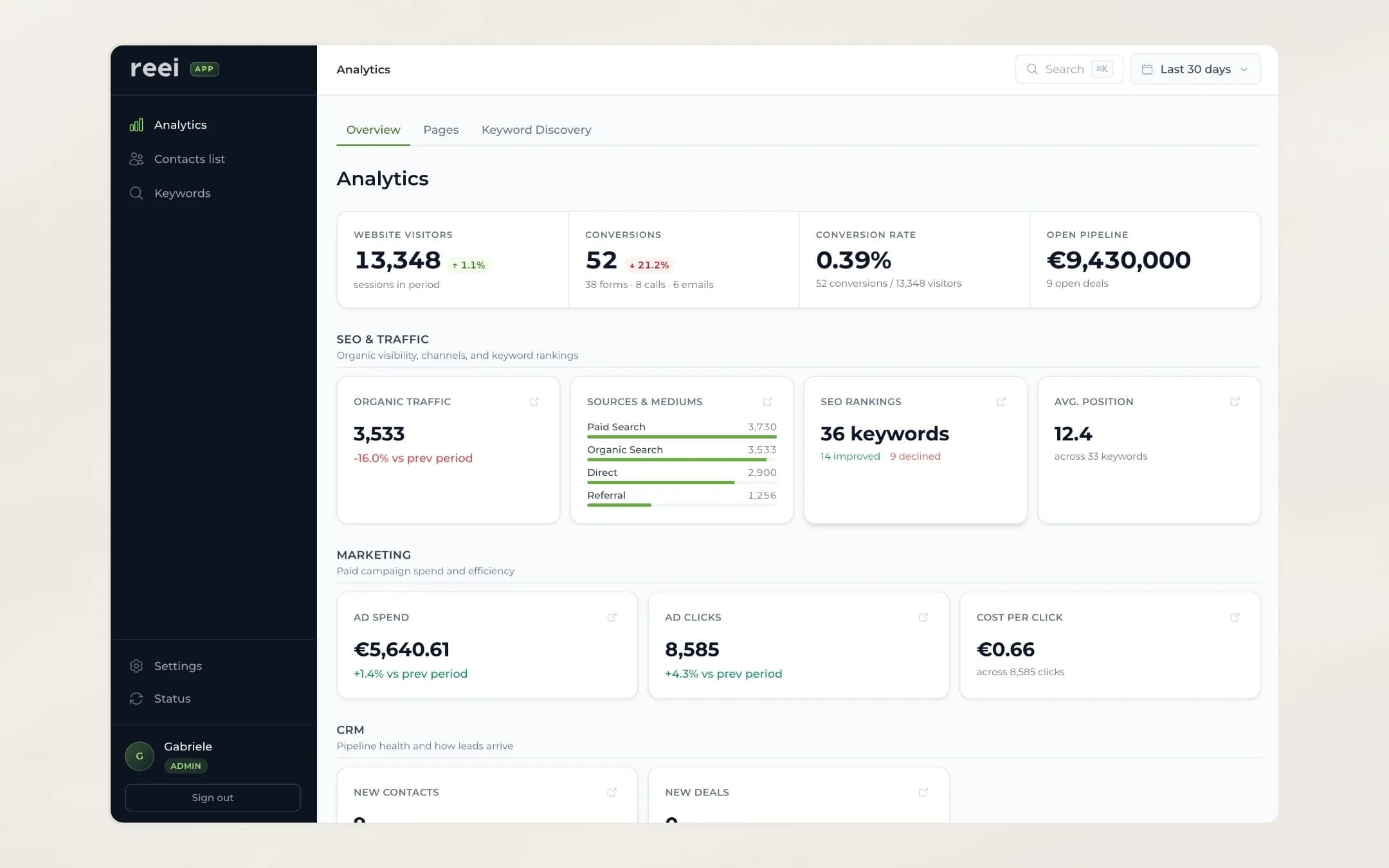Switch to the Keyword Discovery tab

536,130
